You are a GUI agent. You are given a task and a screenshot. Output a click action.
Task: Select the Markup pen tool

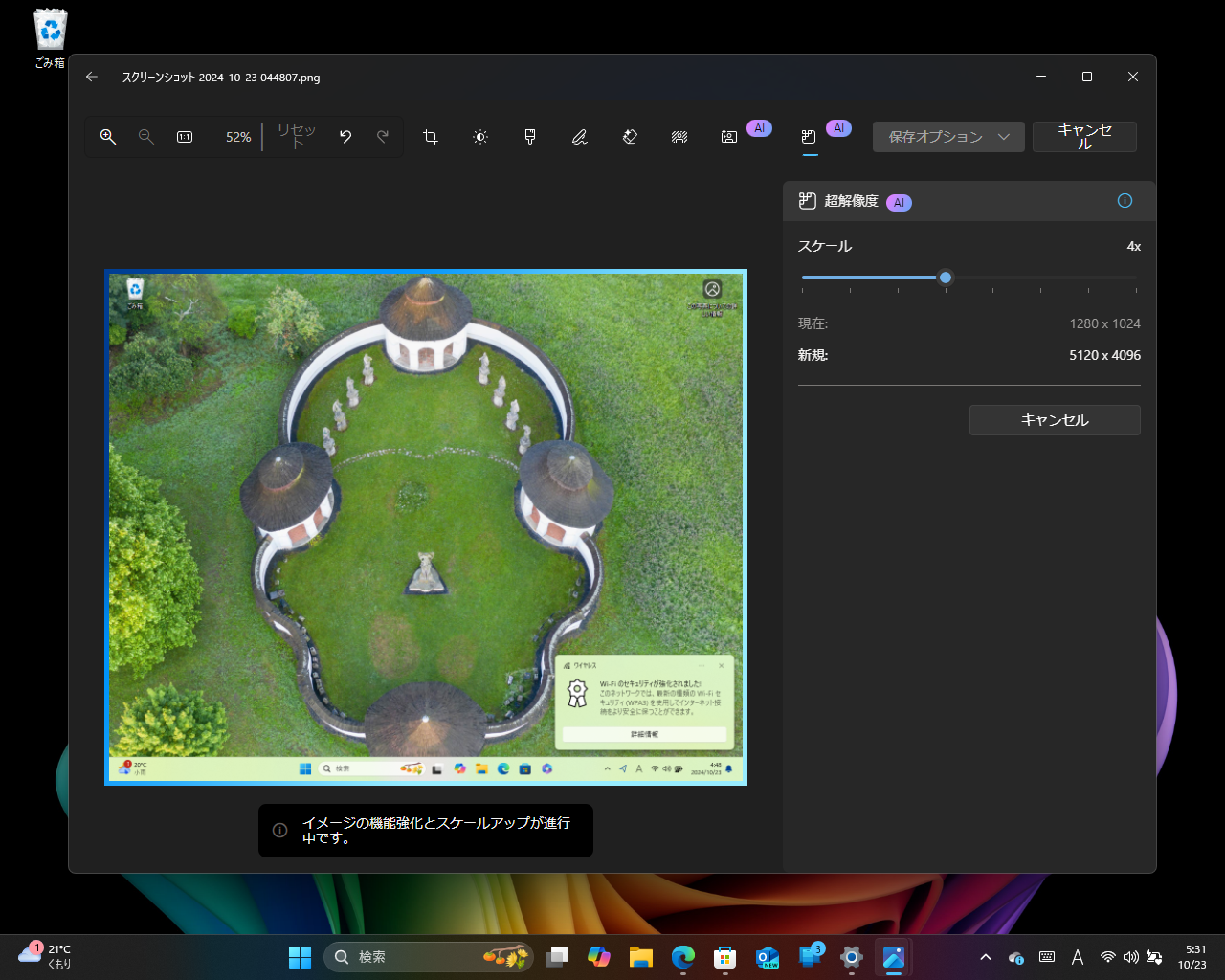click(579, 136)
